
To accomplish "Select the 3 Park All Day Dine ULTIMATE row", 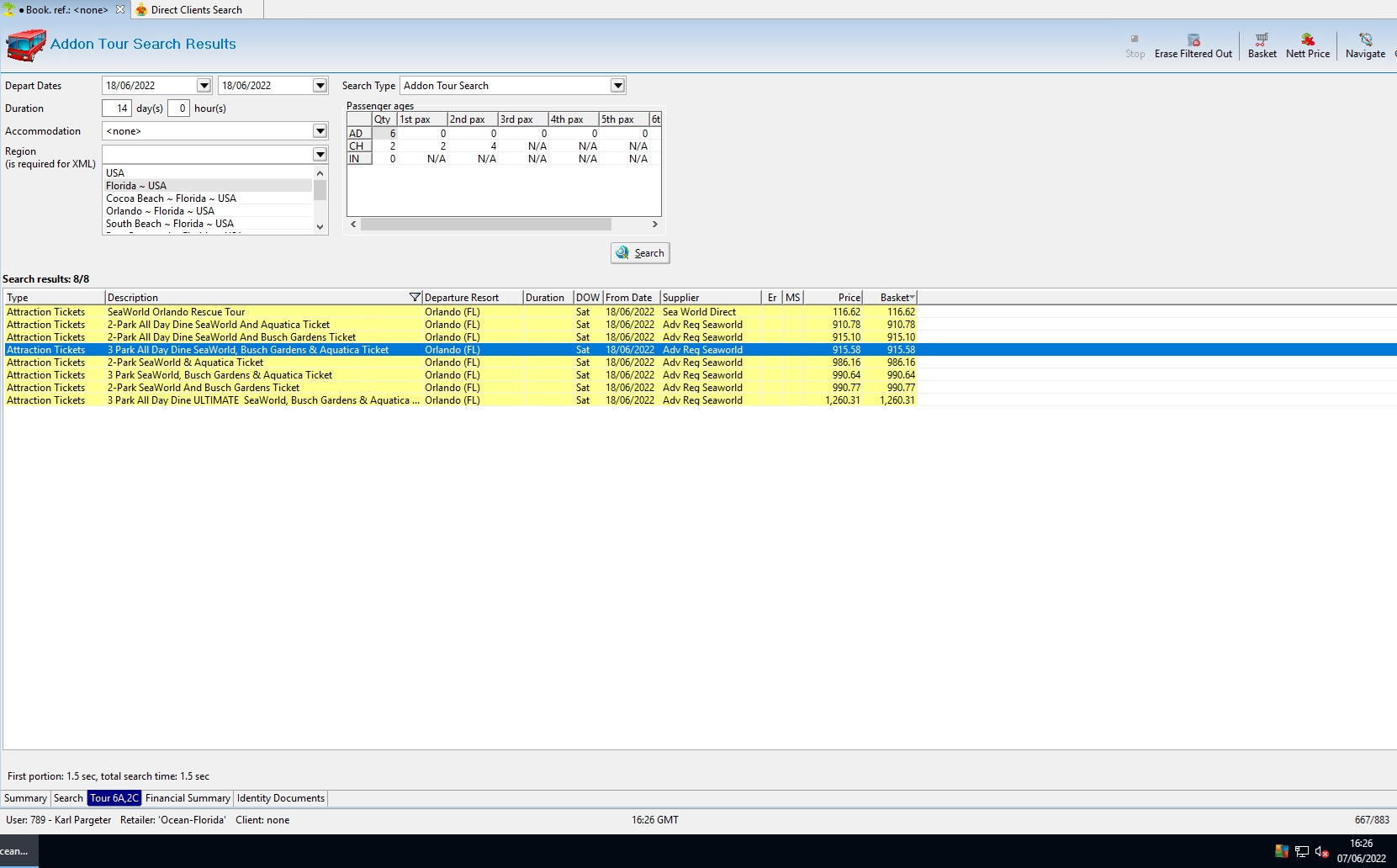I will point(460,400).
